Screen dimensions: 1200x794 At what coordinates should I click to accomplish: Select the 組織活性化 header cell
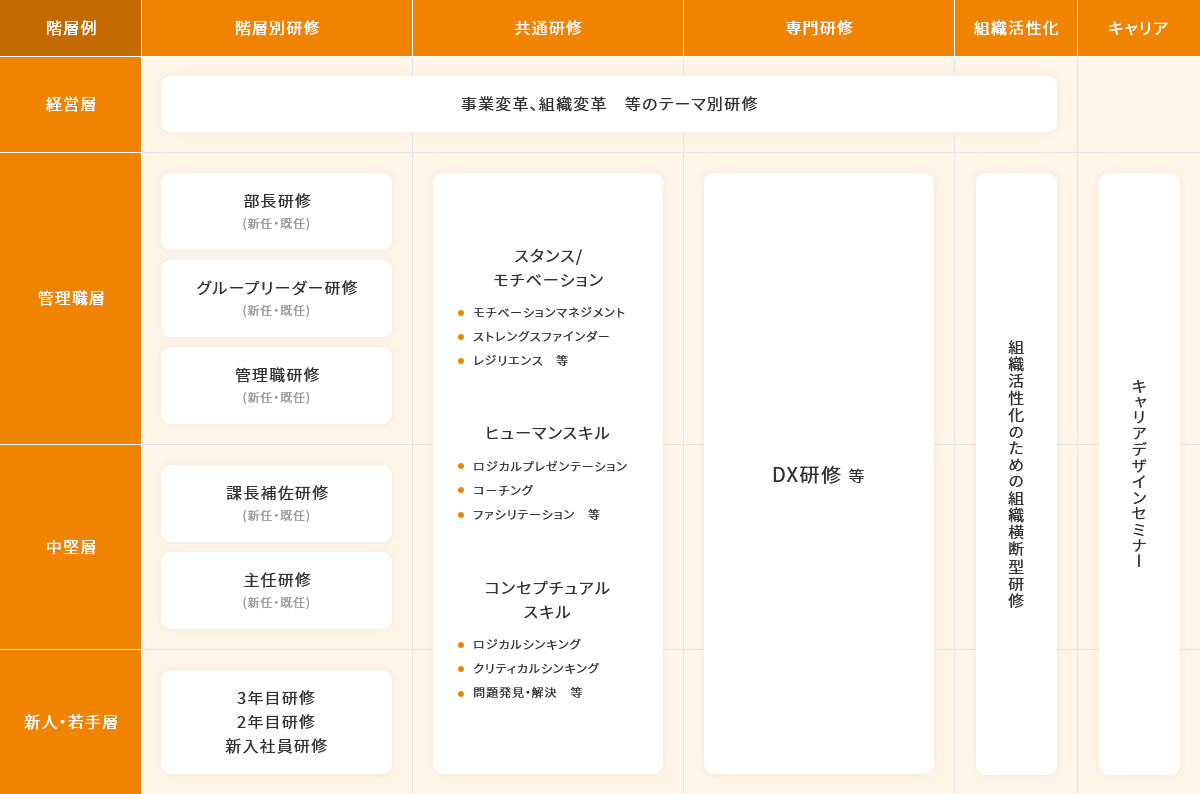click(x=1016, y=28)
